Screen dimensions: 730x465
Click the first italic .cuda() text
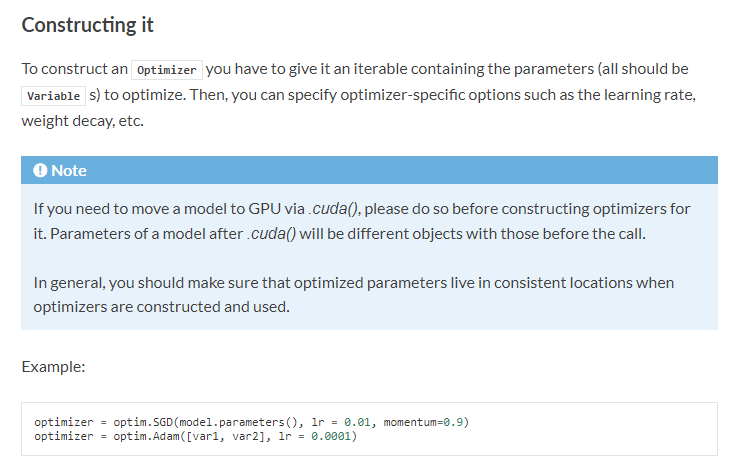[333, 209]
